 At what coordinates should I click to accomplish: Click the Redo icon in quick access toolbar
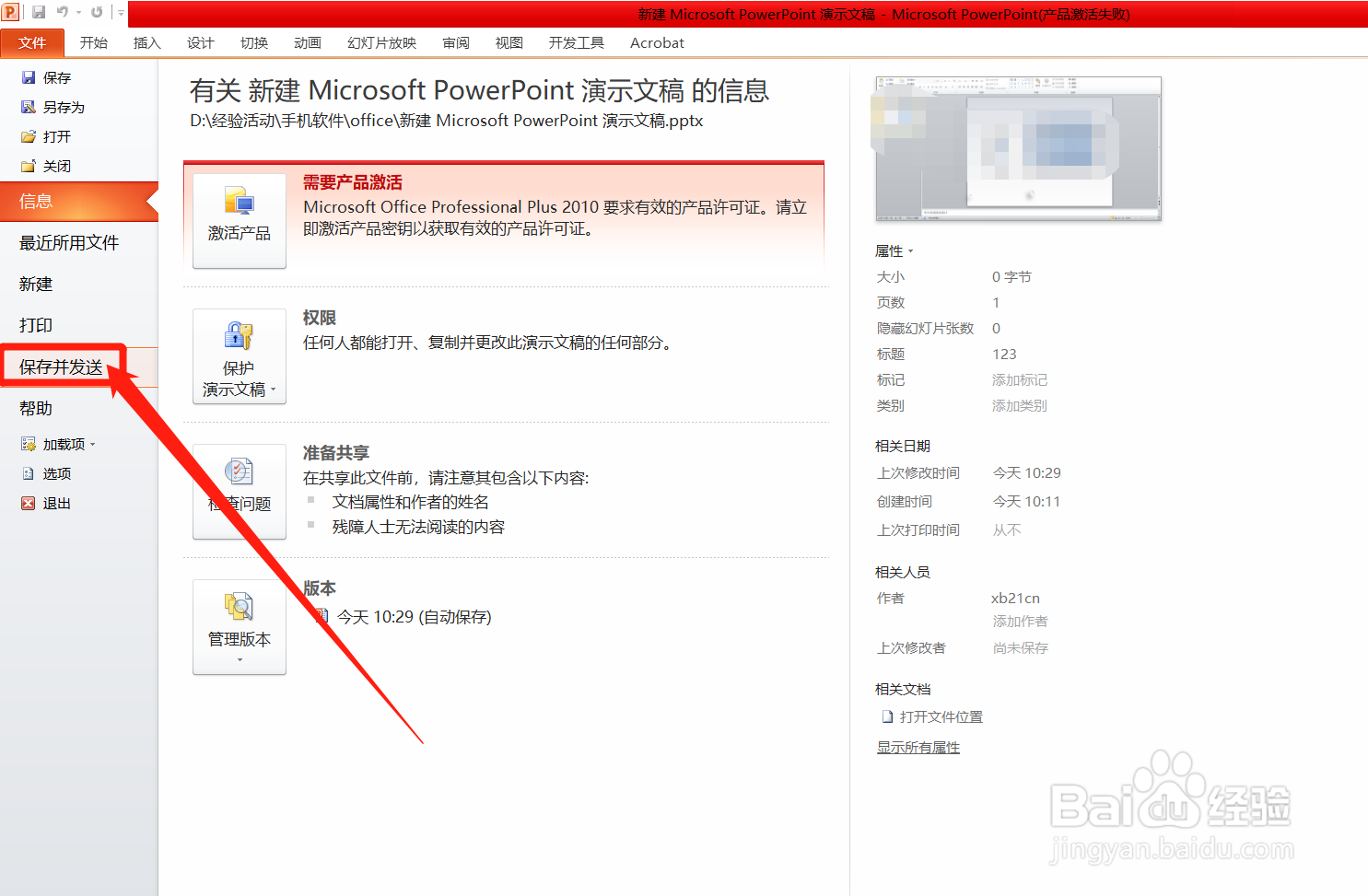tap(97, 12)
